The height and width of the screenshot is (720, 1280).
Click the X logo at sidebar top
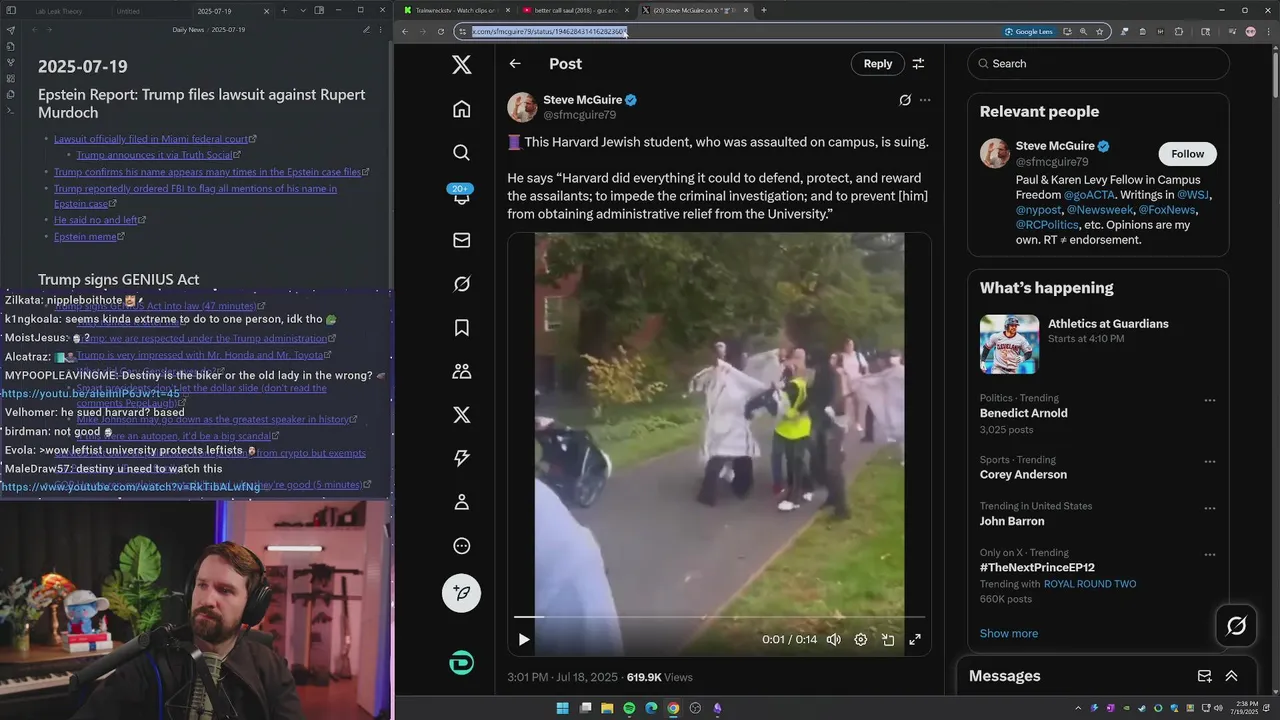click(461, 65)
